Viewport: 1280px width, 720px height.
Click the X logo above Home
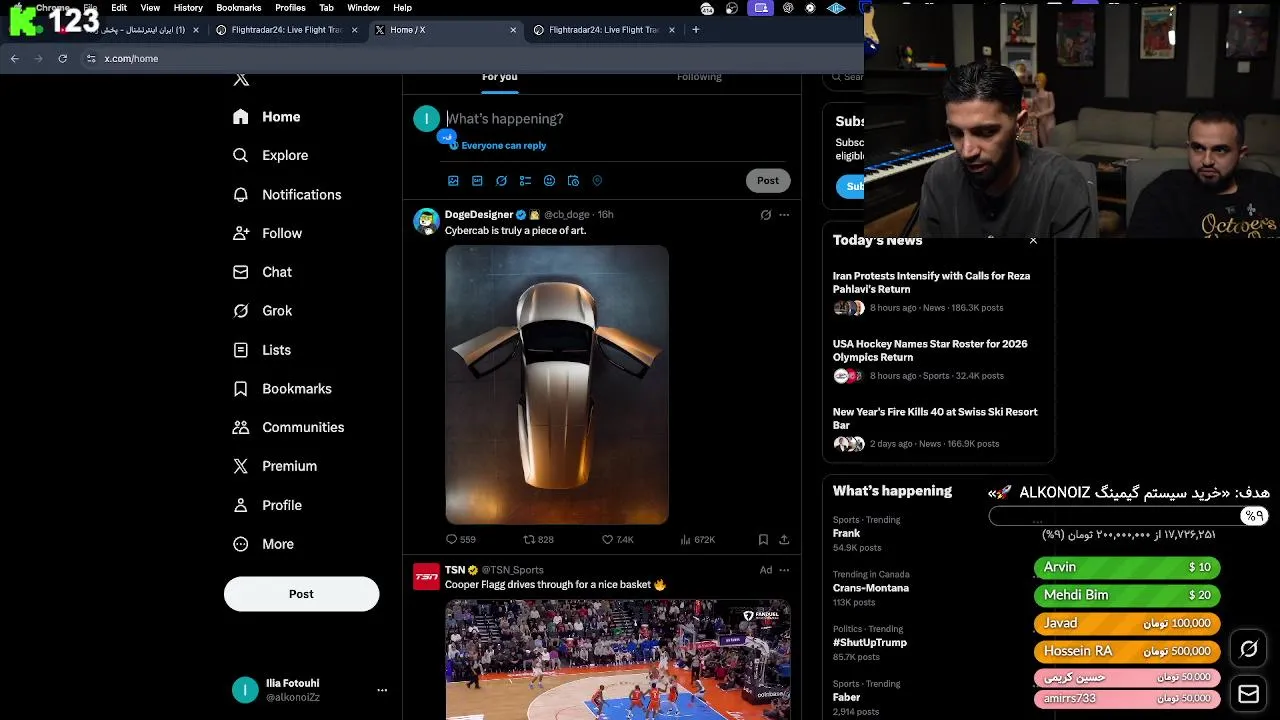[x=240, y=78]
